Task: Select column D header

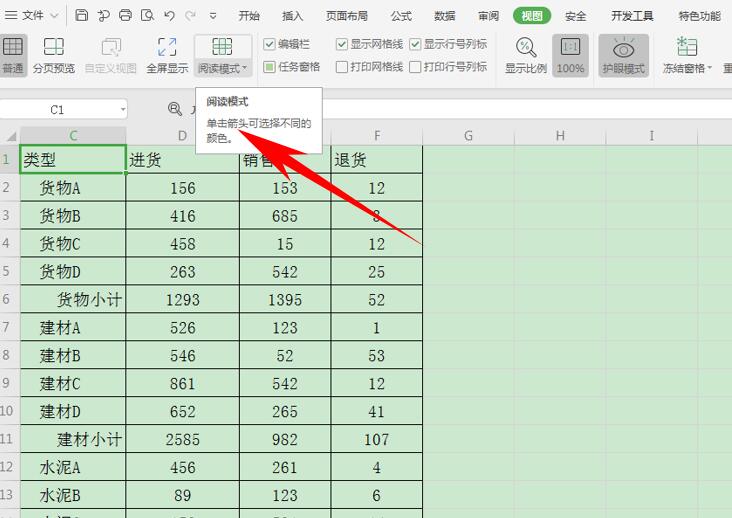Action: click(183, 136)
